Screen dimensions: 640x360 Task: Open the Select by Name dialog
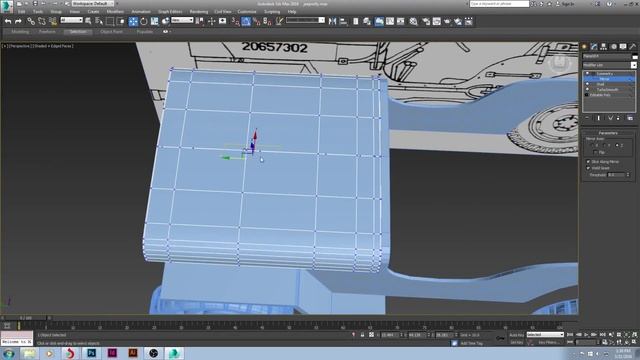[99, 21]
